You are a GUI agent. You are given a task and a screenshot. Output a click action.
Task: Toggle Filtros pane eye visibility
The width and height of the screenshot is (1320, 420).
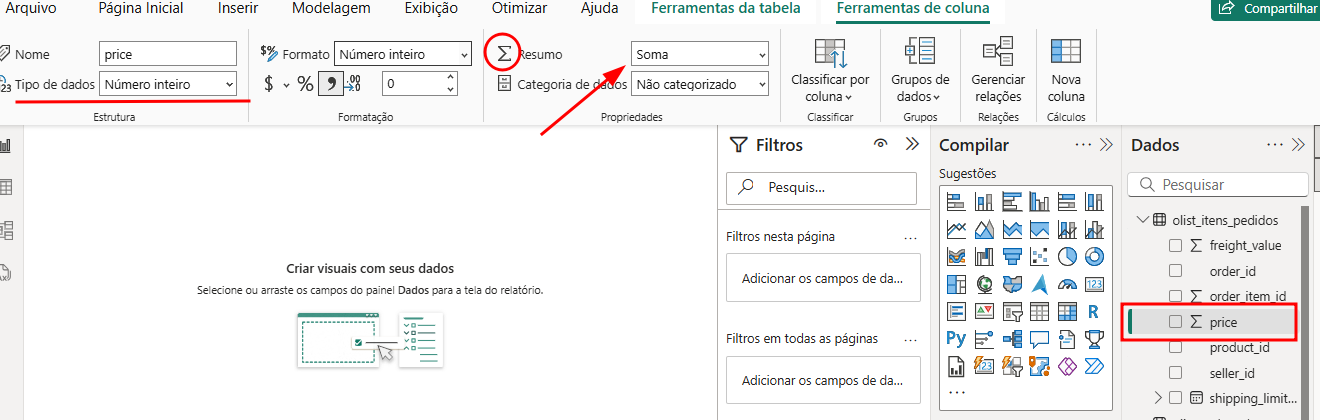880,144
